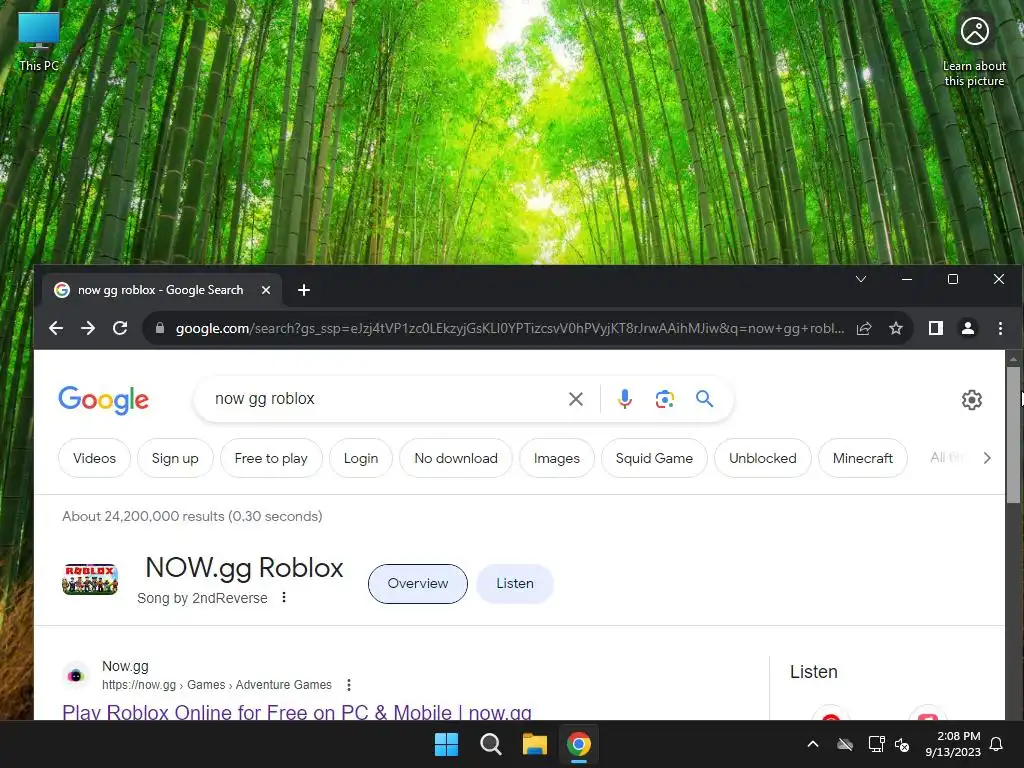Viewport: 1024px width, 768px height.
Task: Open the notifications bell
Action: [x=997, y=744]
